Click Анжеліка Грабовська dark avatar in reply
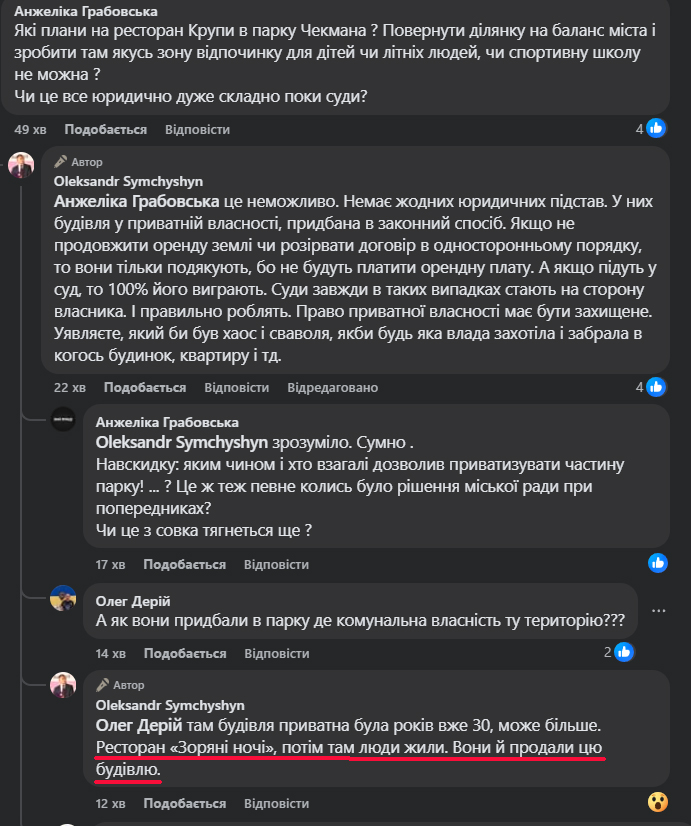This screenshot has height=826, width=691. pos(63,419)
